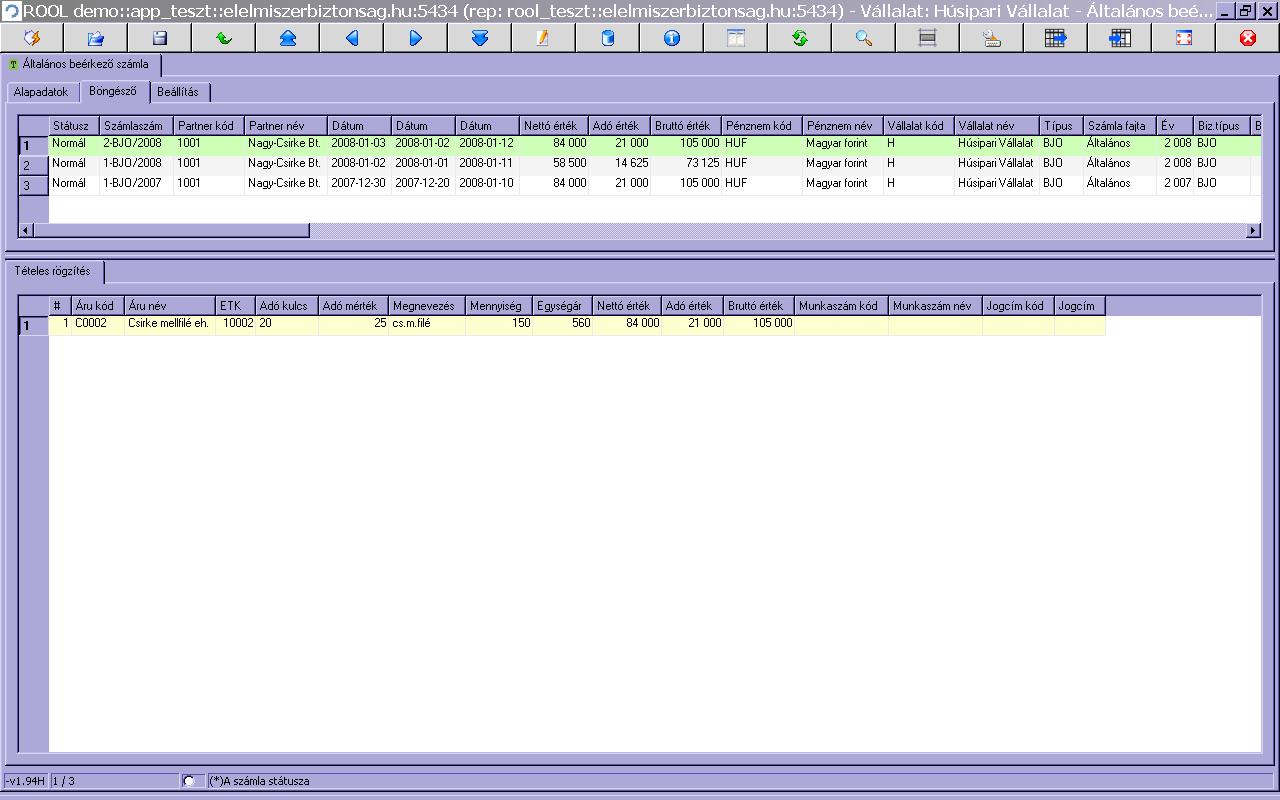Screen dimensions: 1280x800
Task: Go to next record with right arrow
Action: pyautogui.click(x=416, y=38)
